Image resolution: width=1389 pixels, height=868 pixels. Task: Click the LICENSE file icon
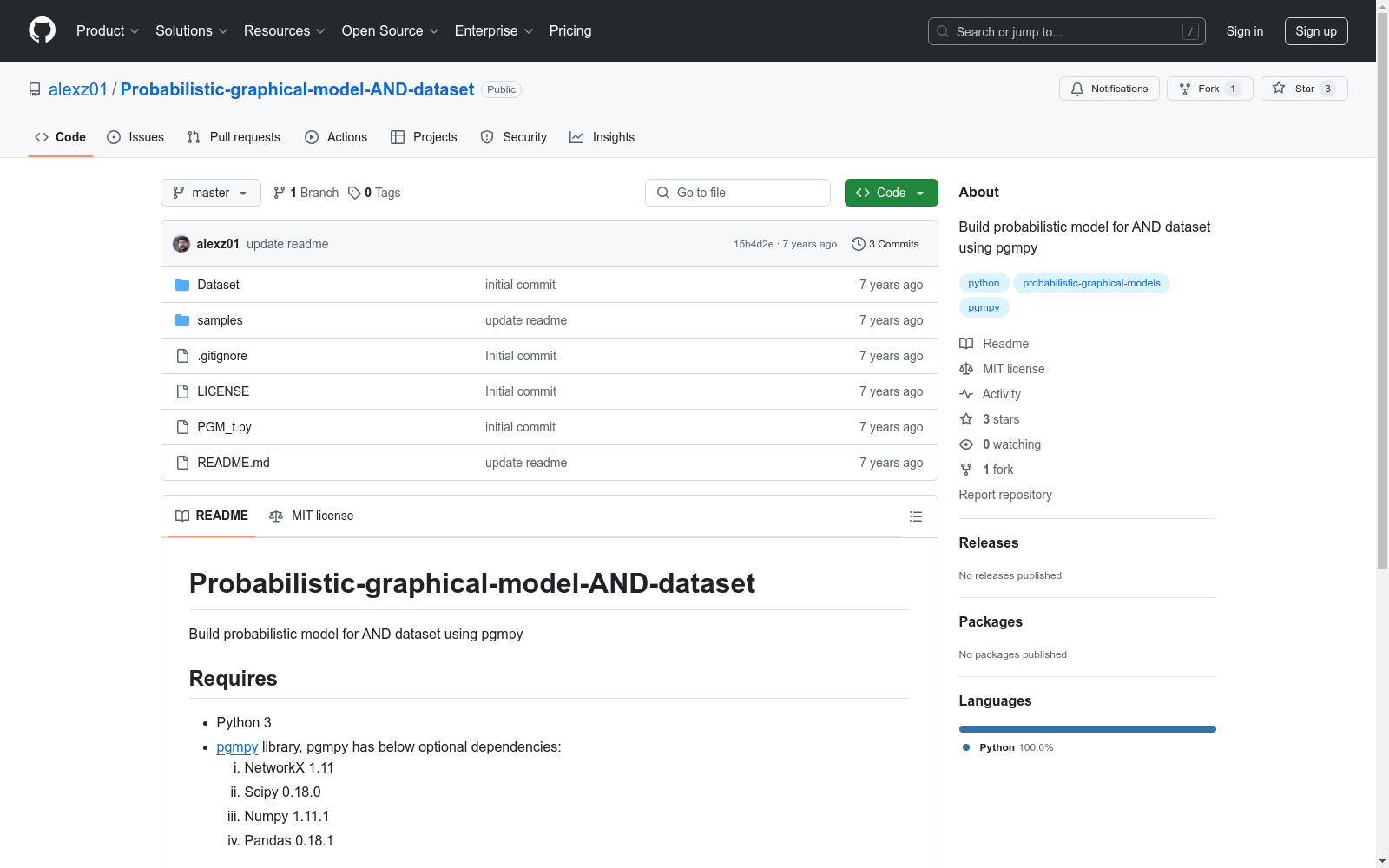[182, 391]
